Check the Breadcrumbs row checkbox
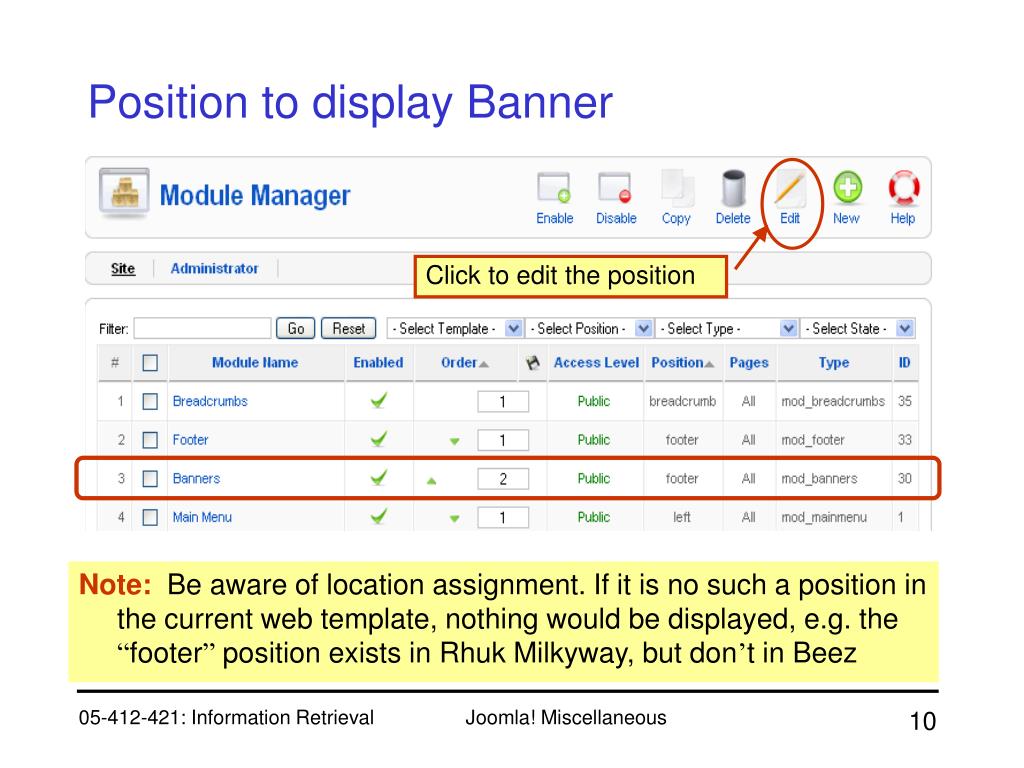 150,401
